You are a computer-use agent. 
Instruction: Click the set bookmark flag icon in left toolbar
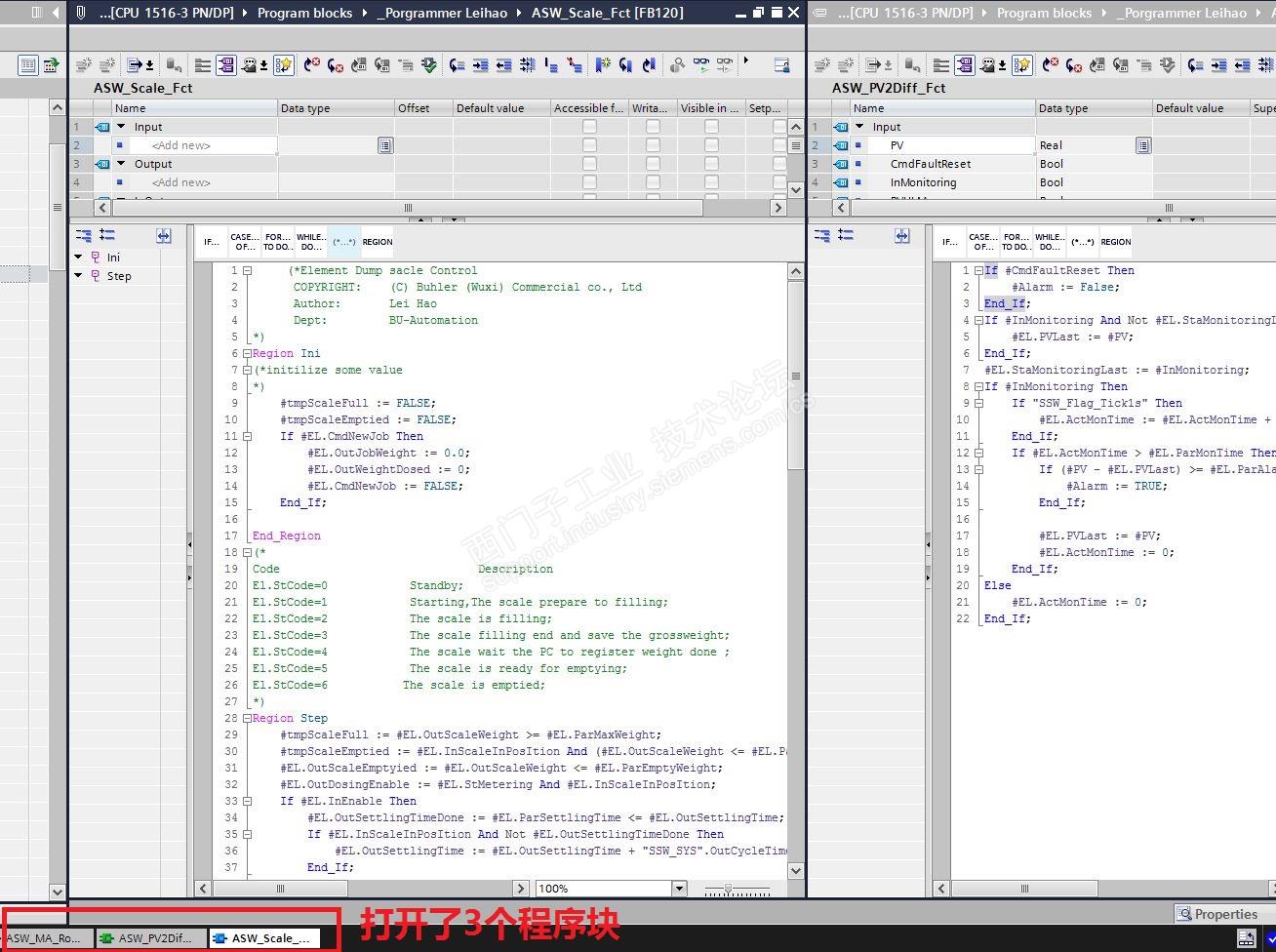tap(602, 65)
